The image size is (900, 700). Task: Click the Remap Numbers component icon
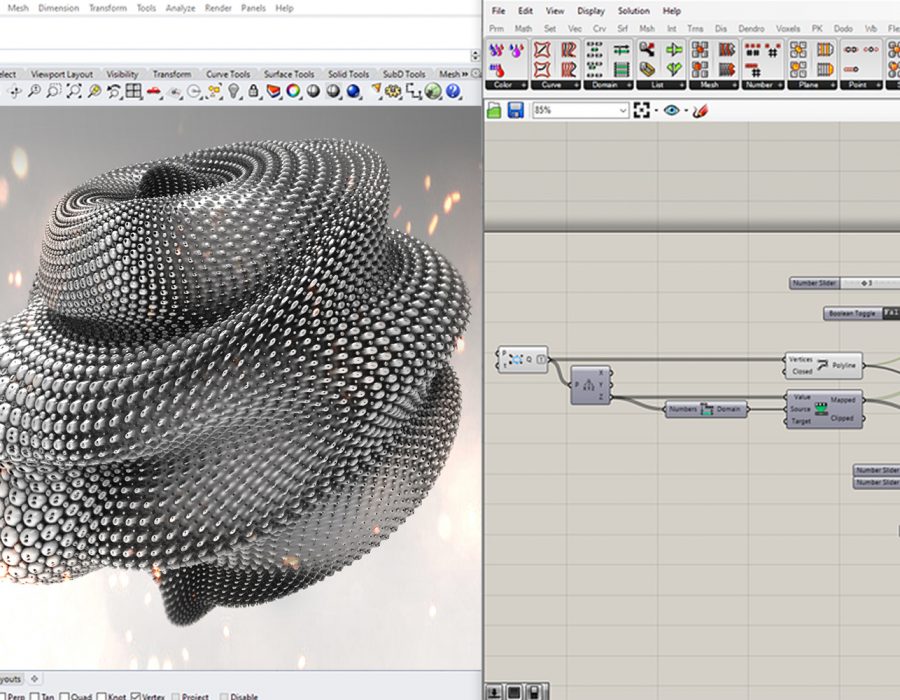[x=821, y=408]
